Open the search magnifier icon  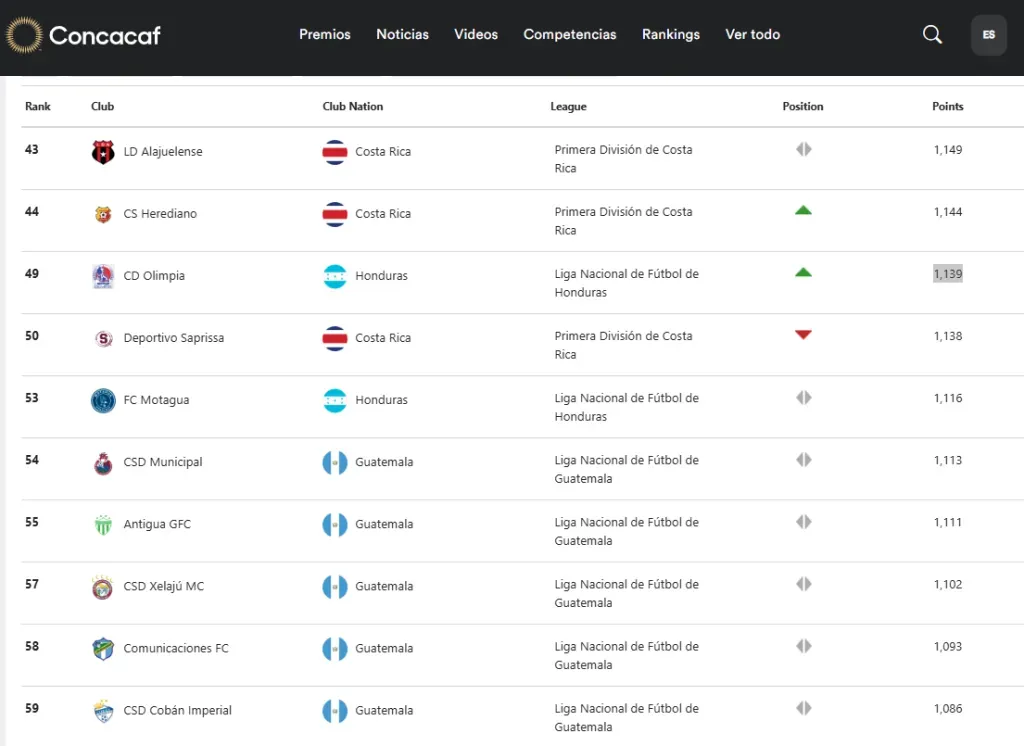click(932, 35)
